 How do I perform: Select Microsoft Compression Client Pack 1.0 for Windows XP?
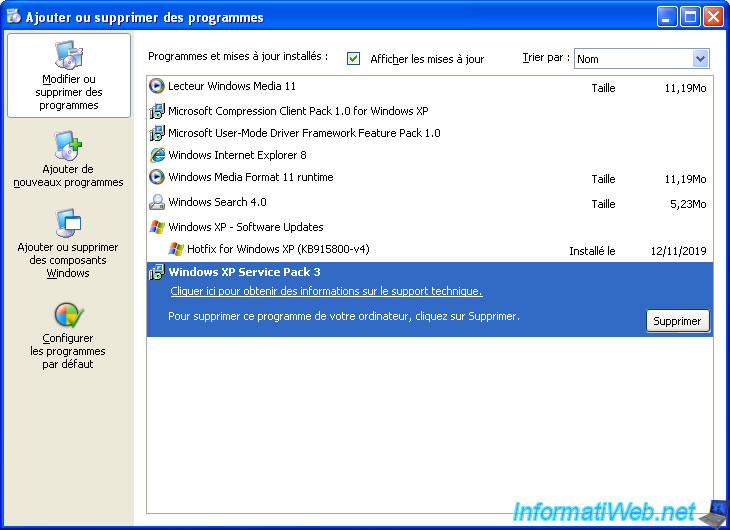(298, 111)
